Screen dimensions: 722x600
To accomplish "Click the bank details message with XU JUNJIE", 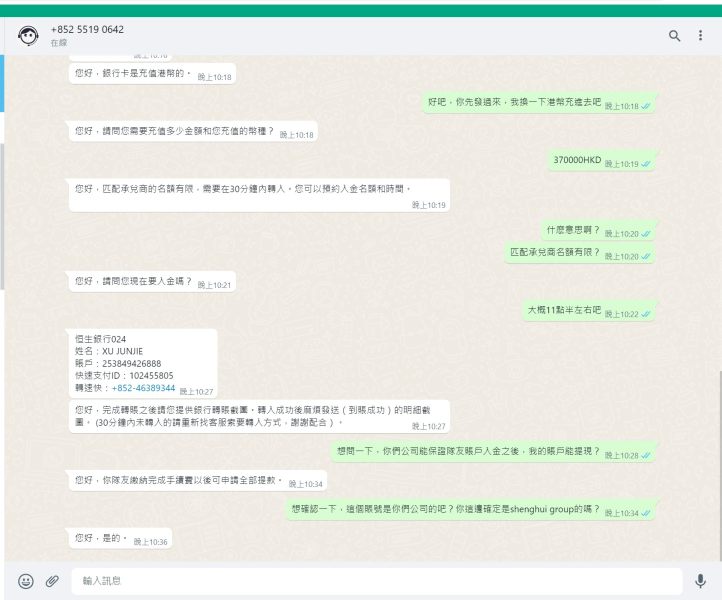I will (143, 363).
